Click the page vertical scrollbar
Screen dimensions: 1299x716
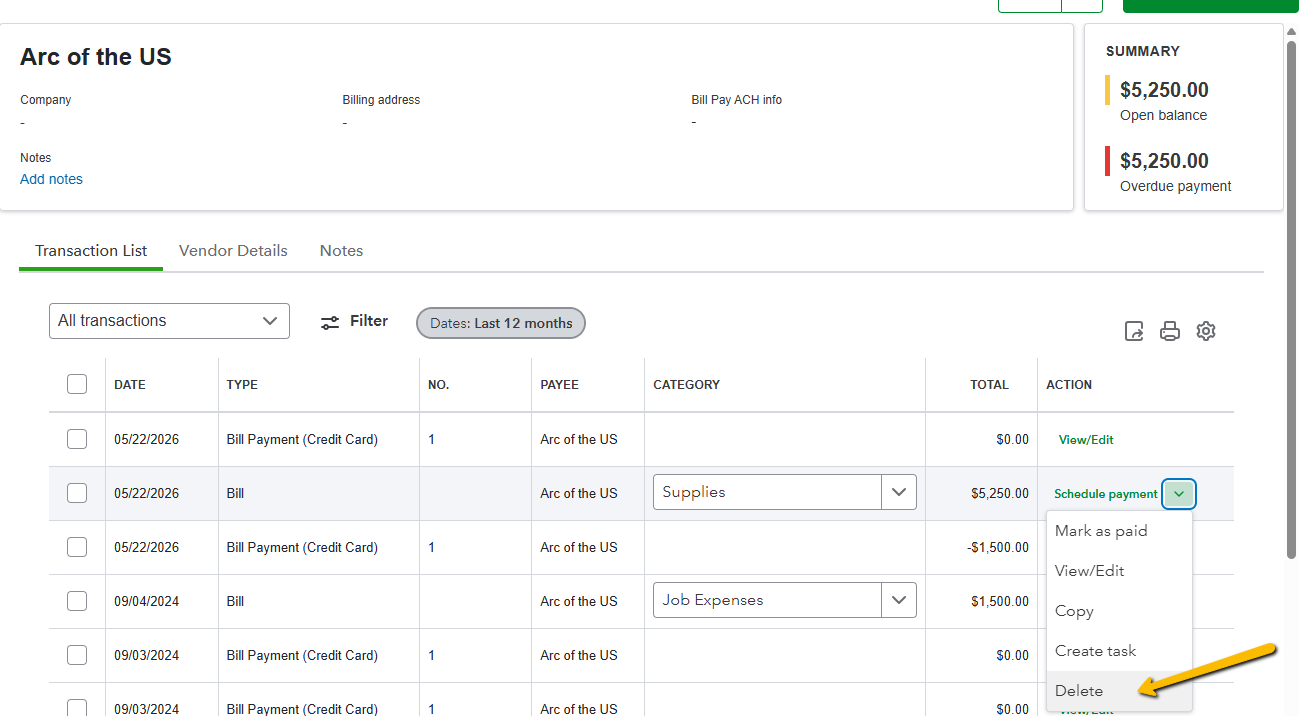pyautogui.click(x=1291, y=300)
